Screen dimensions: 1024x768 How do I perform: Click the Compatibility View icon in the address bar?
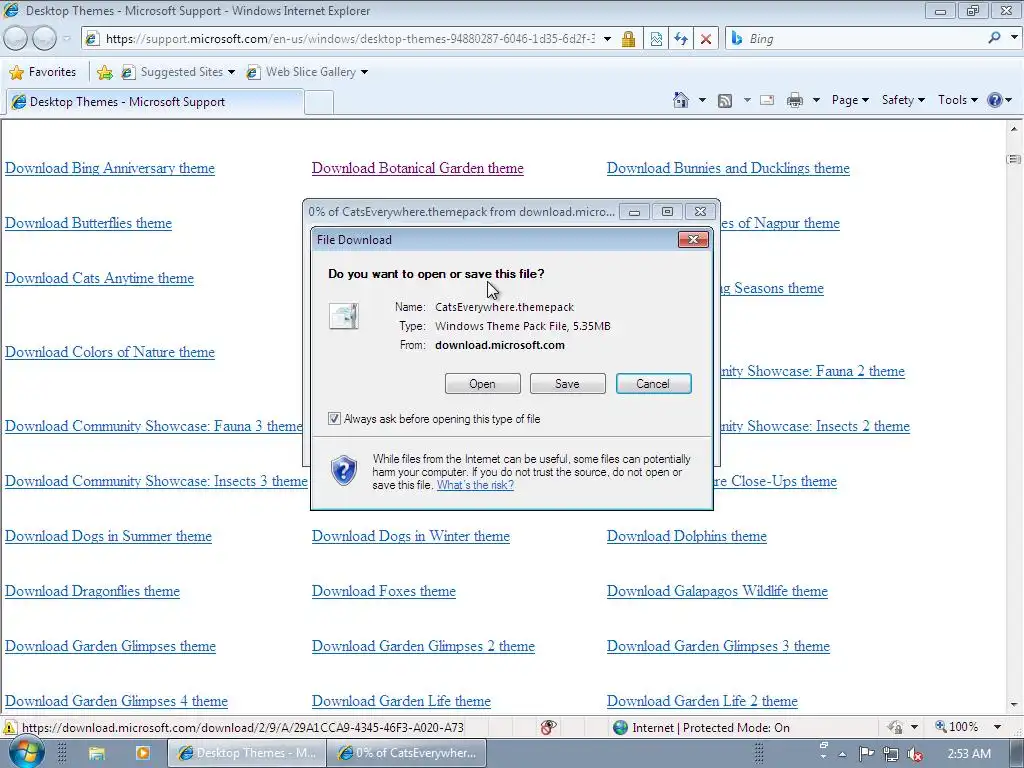656,39
